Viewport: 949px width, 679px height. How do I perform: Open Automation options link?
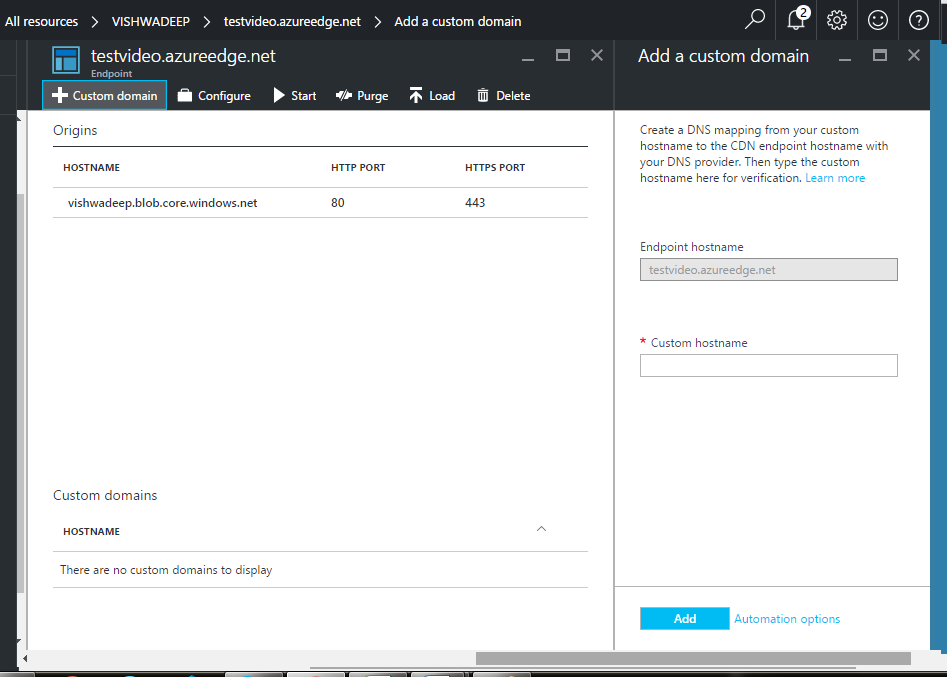click(x=787, y=619)
